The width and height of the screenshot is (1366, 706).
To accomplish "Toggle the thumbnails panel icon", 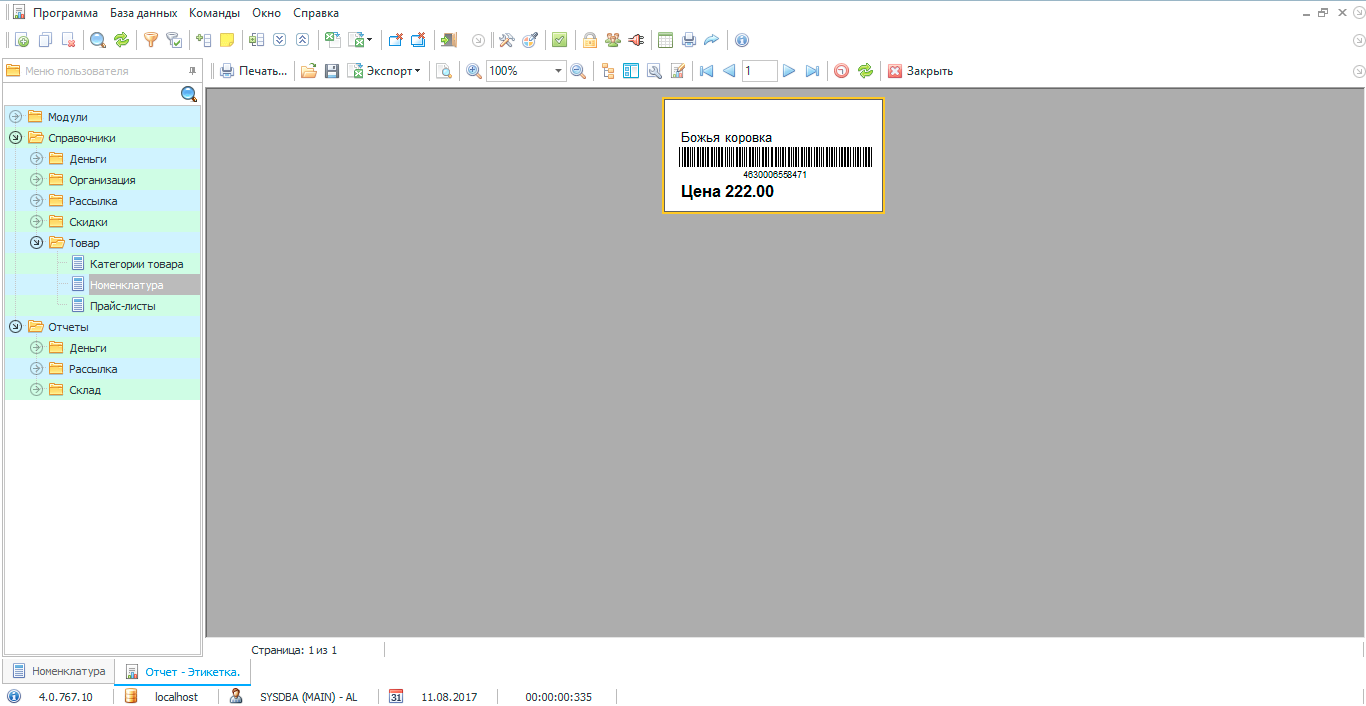I will point(631,71).
